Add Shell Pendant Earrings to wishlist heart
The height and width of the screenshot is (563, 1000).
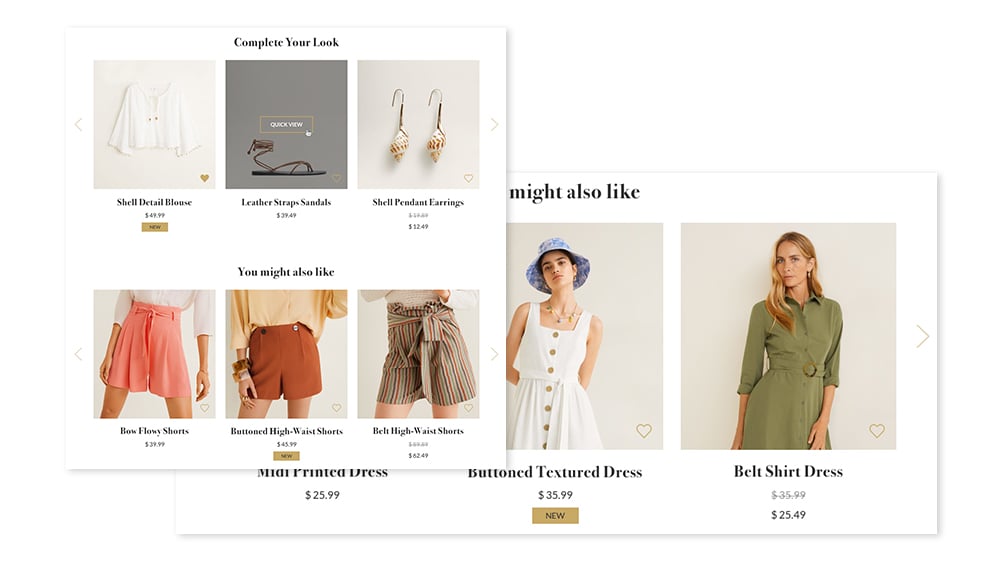pos(468,178)
